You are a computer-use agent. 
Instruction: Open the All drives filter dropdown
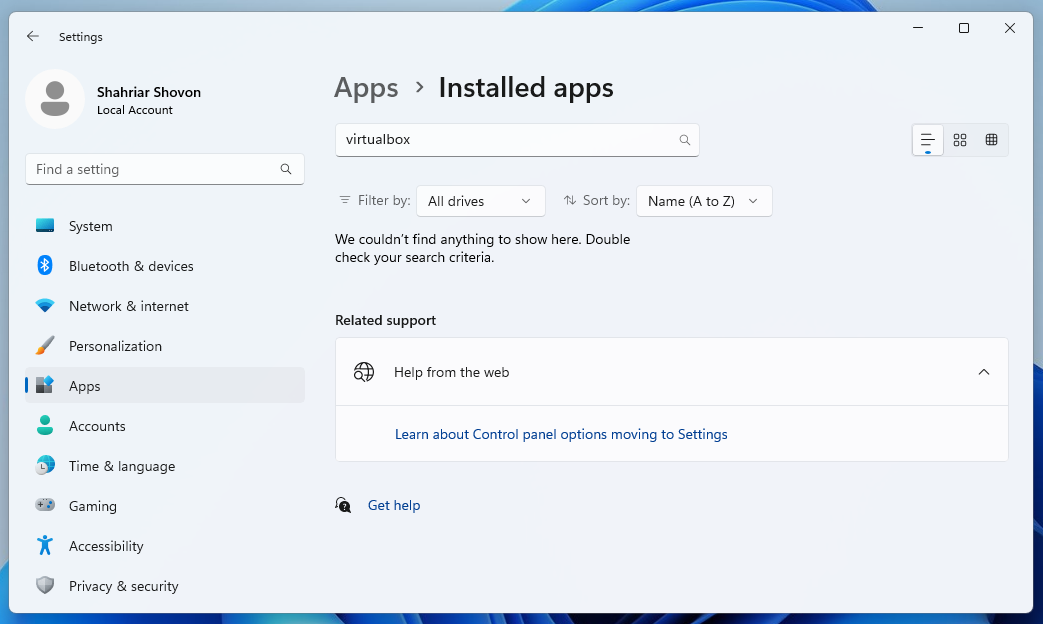[x=480, y=200]
